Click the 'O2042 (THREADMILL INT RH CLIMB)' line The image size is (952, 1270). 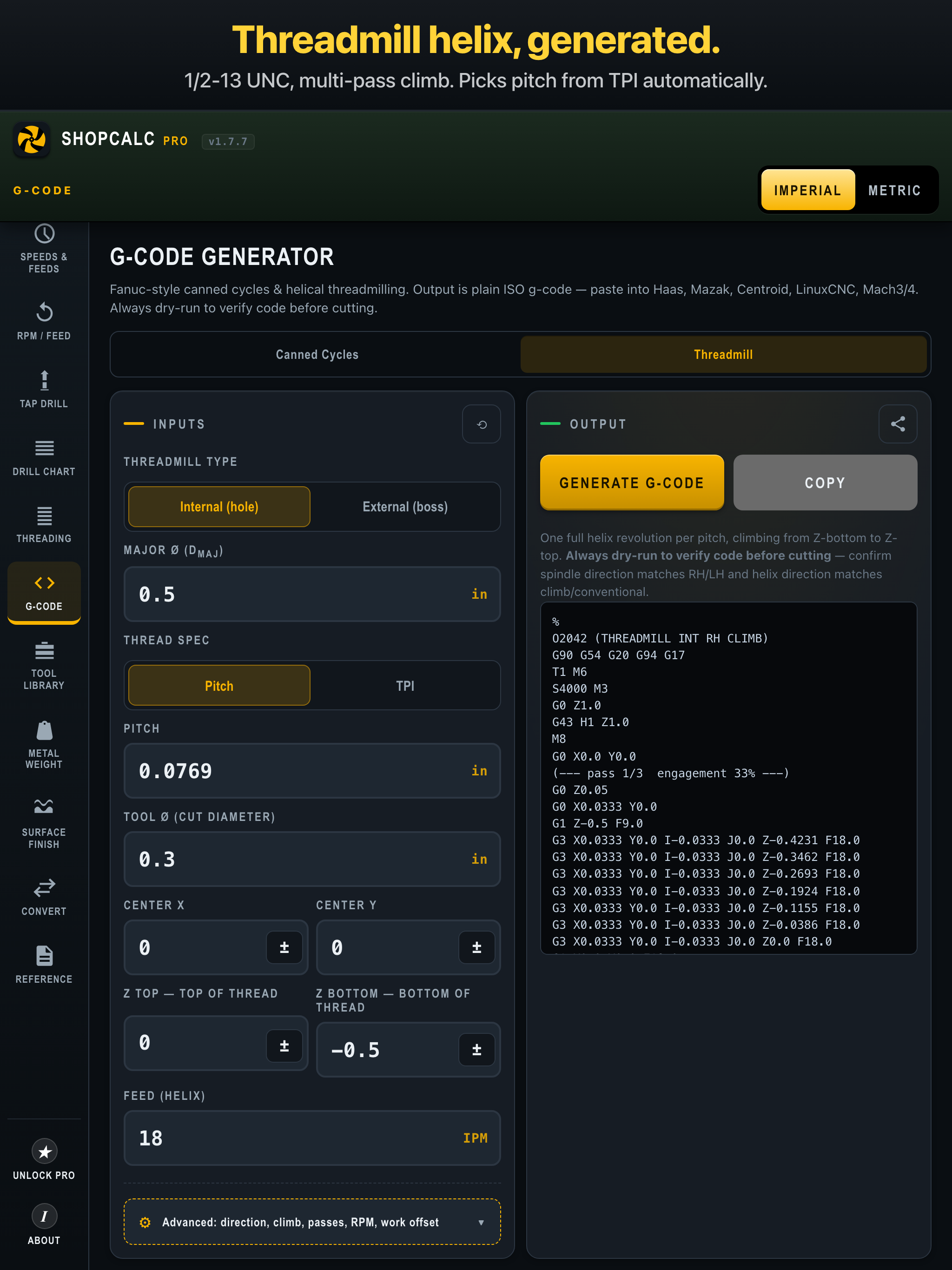click(x=661, y=638)
